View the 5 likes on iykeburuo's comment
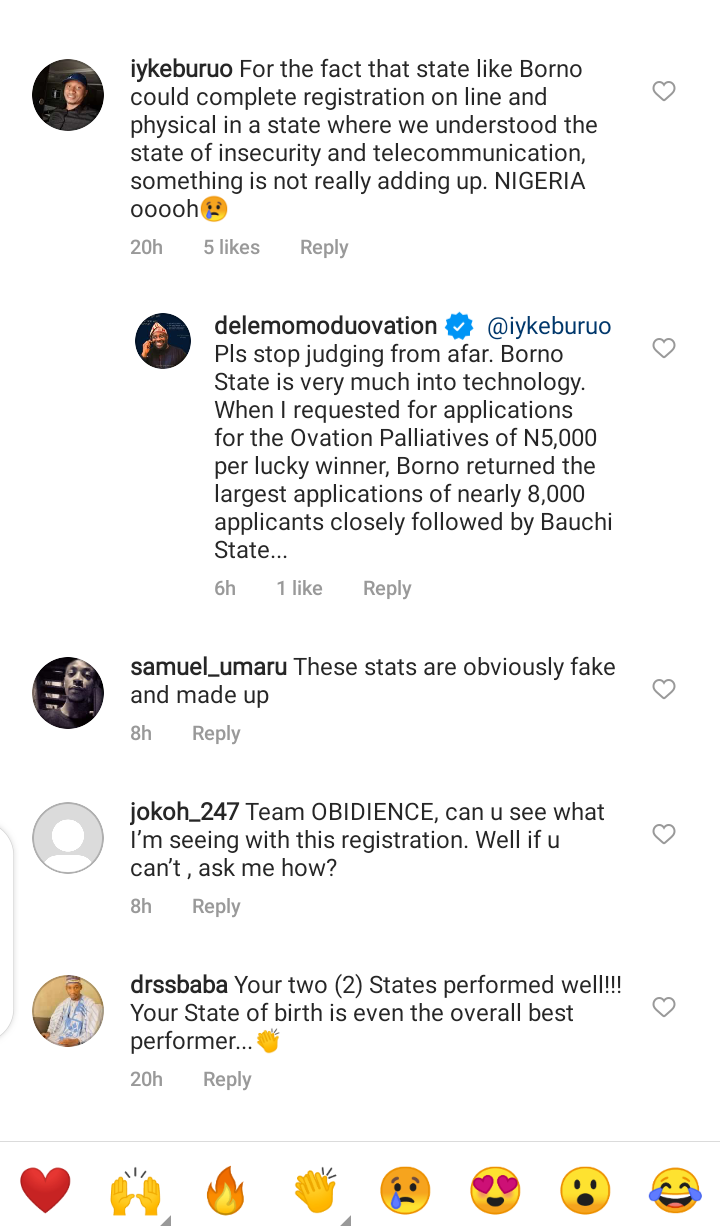This screenshot has width=720, height=1231. click(x=231, y=247)
